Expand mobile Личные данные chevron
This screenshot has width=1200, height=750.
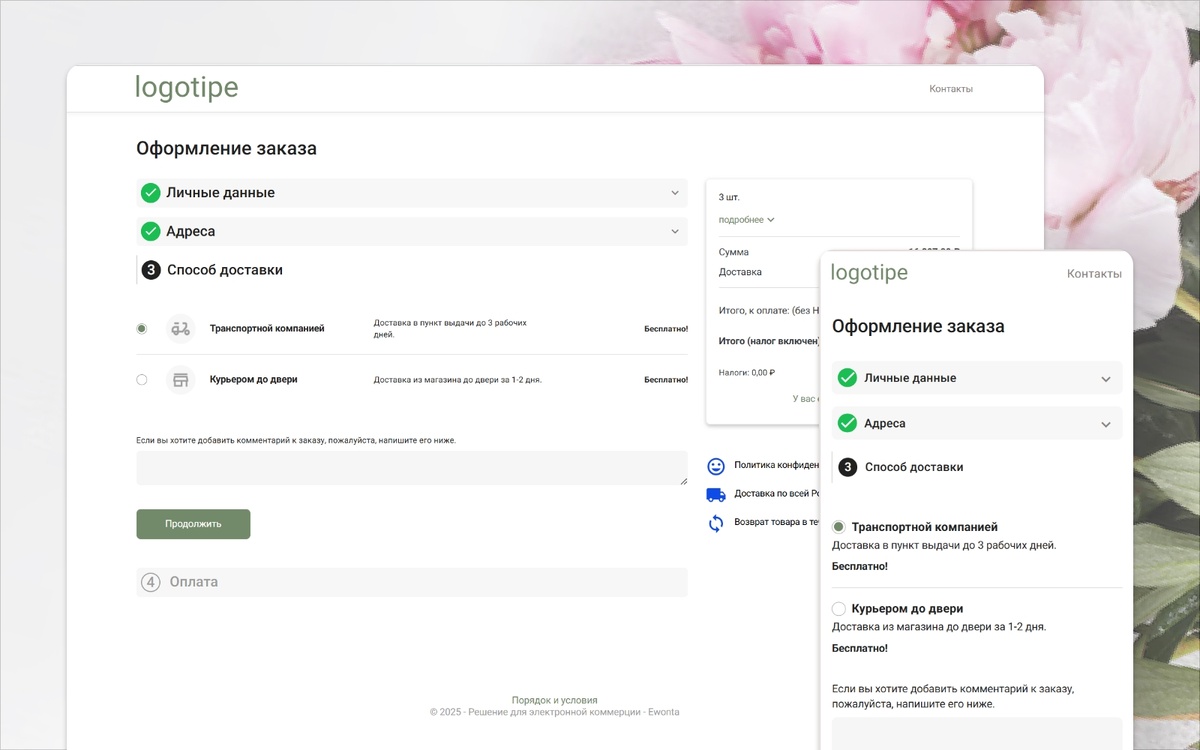[x=1106, y=379]
